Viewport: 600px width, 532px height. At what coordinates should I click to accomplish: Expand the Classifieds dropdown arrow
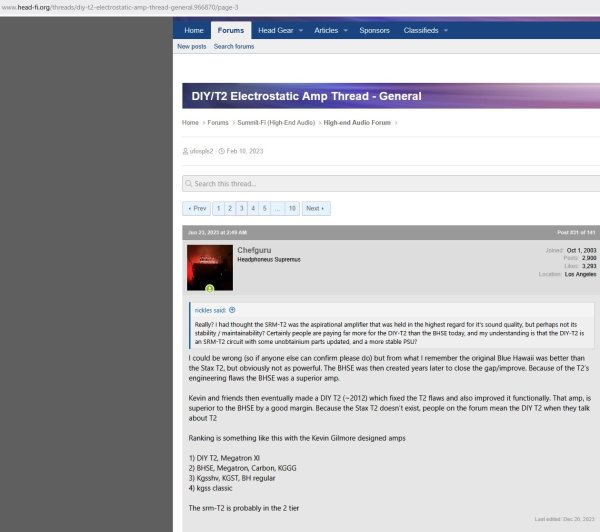446,30
